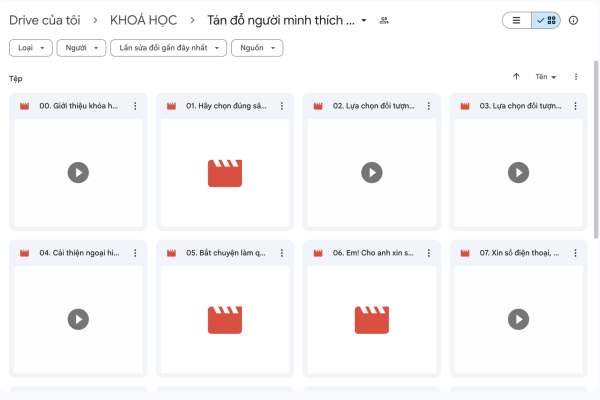Open more actions for the 03. Lựa chọn đối tượn... card
The height and width of the screenshot is (400, 600).
click(x=575, y=106)
